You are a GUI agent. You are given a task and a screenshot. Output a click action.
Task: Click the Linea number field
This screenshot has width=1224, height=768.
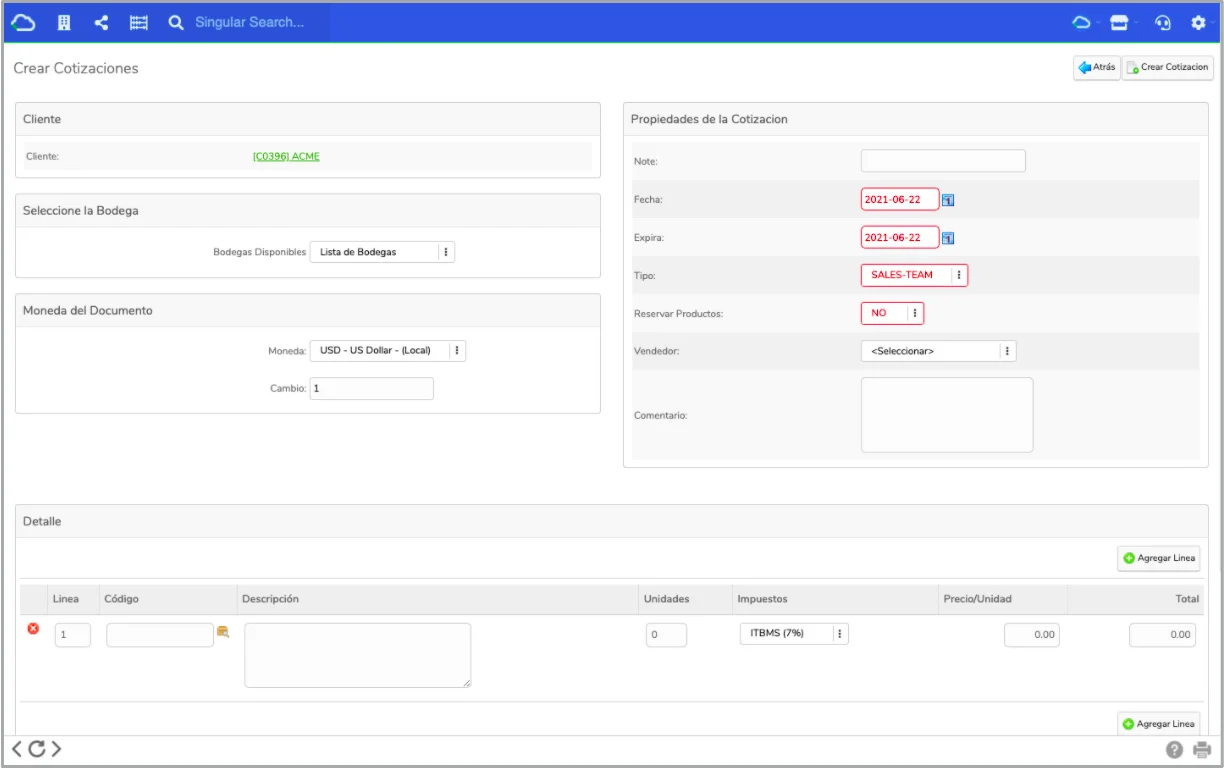[72, 635]
